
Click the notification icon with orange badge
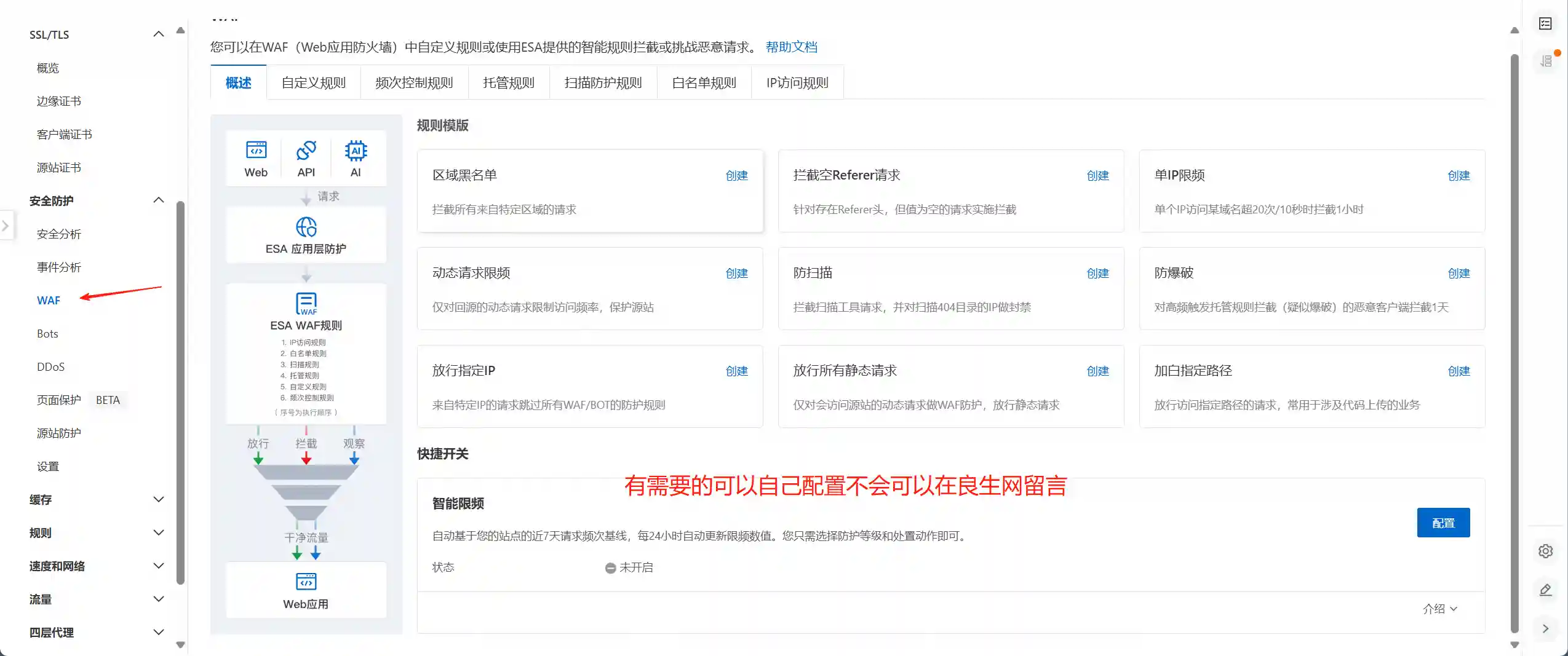pyautogui.click(x=1546, y=60)
